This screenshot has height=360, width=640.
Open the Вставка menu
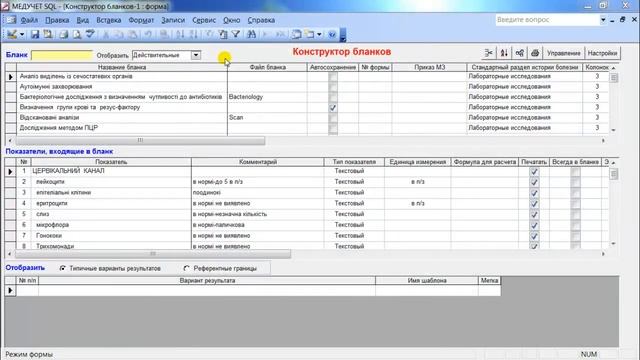[x=109, y=20]
